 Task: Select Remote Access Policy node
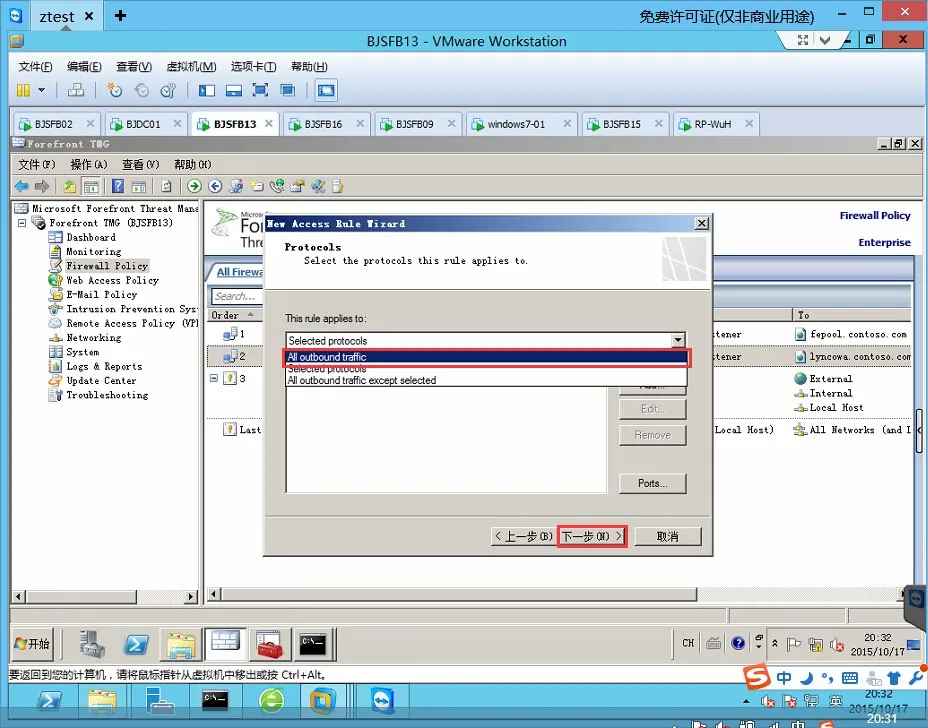131,323
